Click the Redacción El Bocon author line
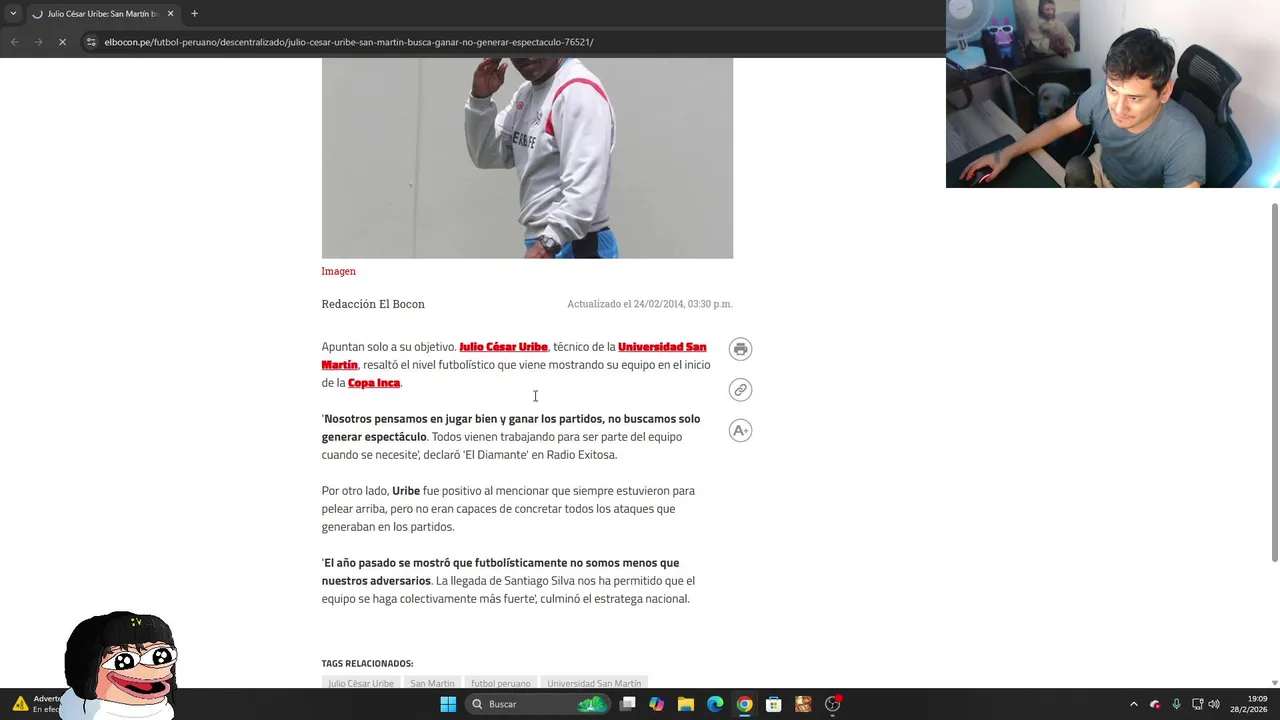 [373, 304]
